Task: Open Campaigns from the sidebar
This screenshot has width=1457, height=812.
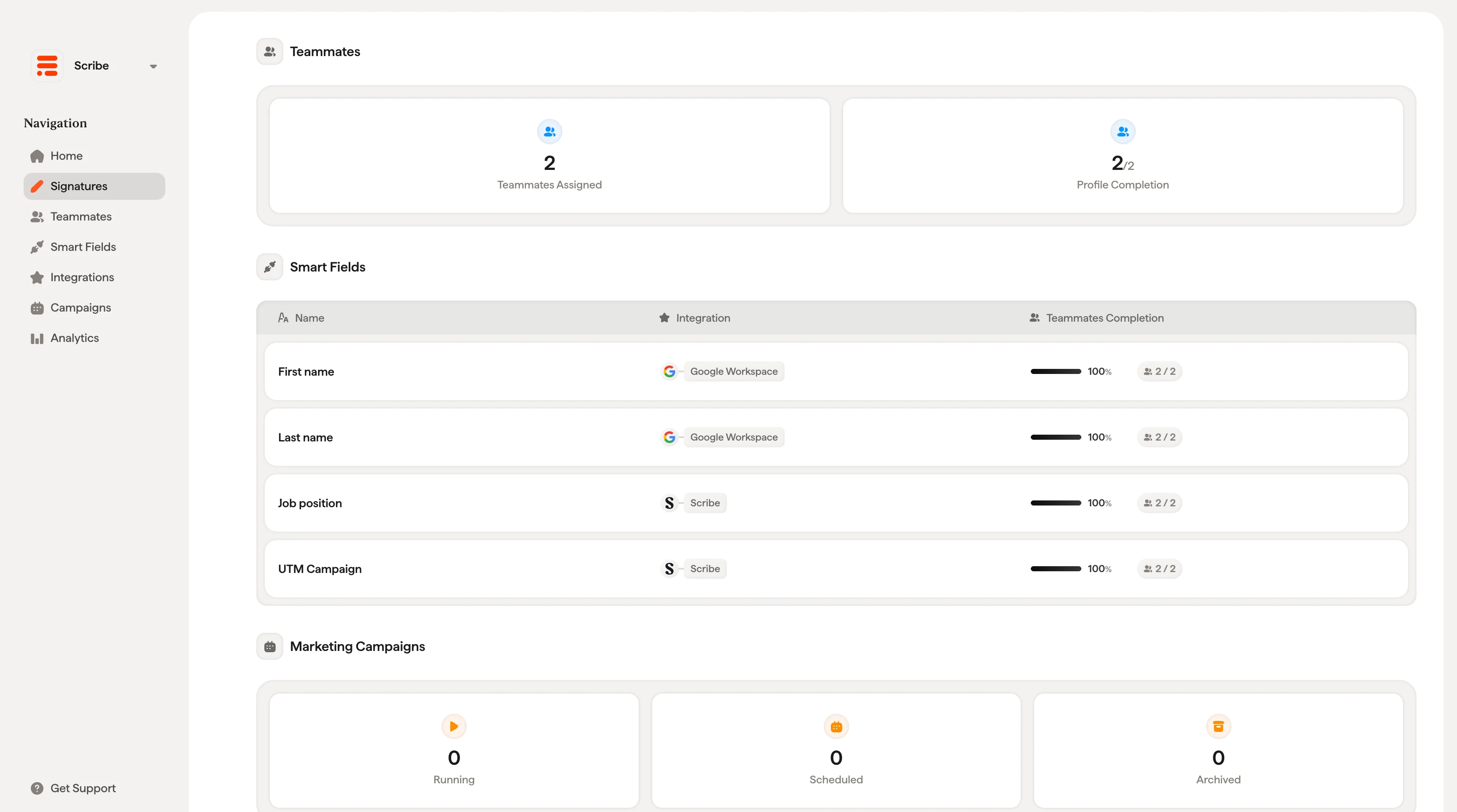Action: [94, 308]
